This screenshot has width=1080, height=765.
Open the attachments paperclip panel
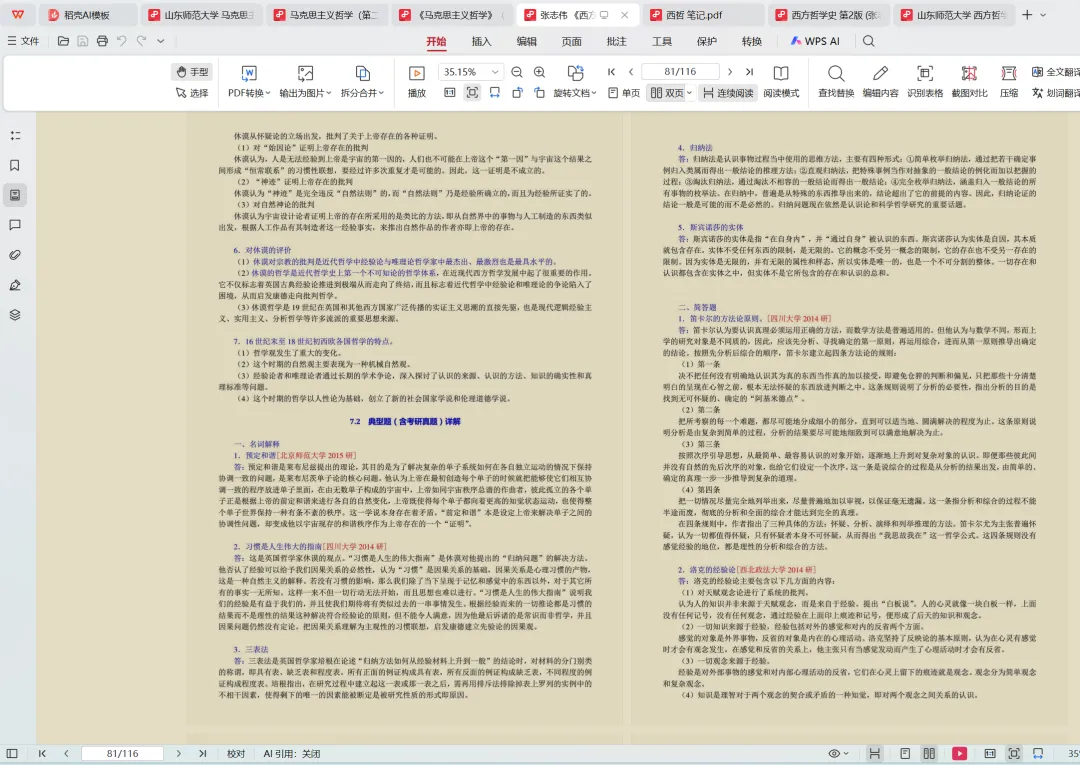coord(15,255)
